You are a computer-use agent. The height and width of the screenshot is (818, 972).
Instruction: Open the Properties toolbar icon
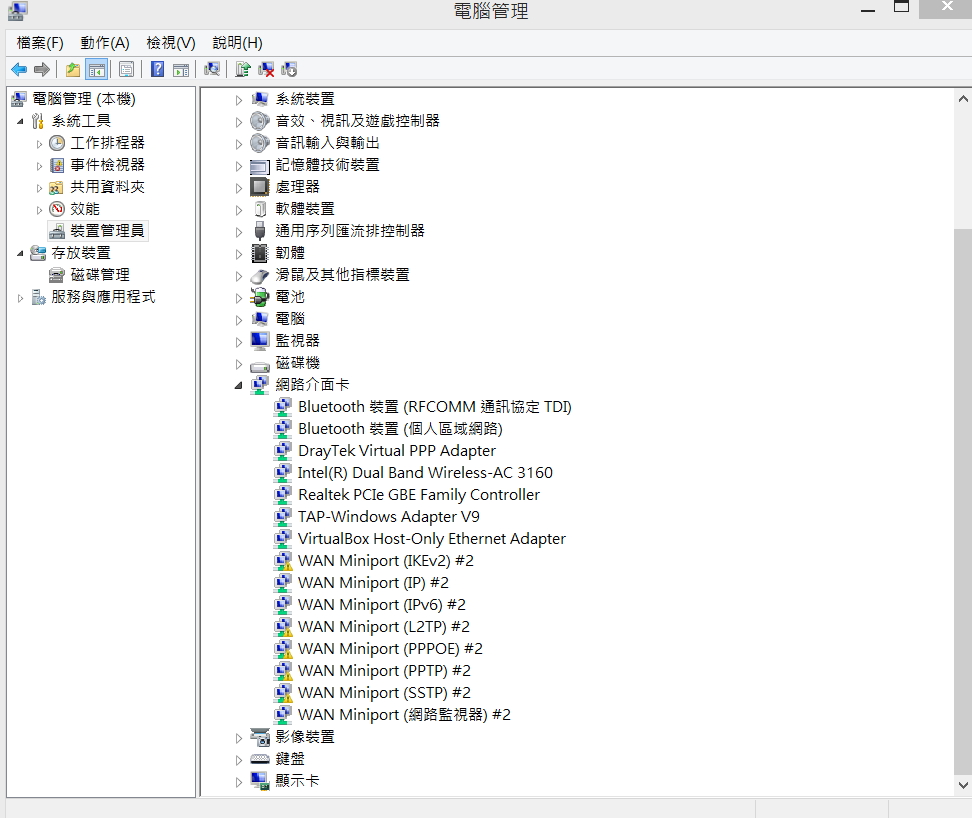pyautogui.click(x=126, y=69)
